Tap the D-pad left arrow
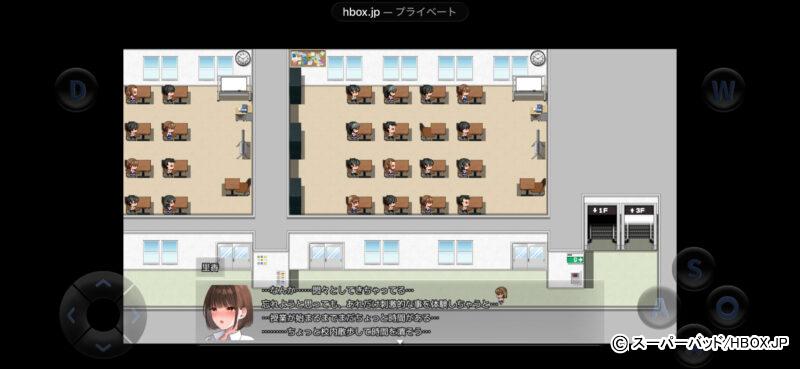This screenshot has width=800, height=369. pos(71,315)
